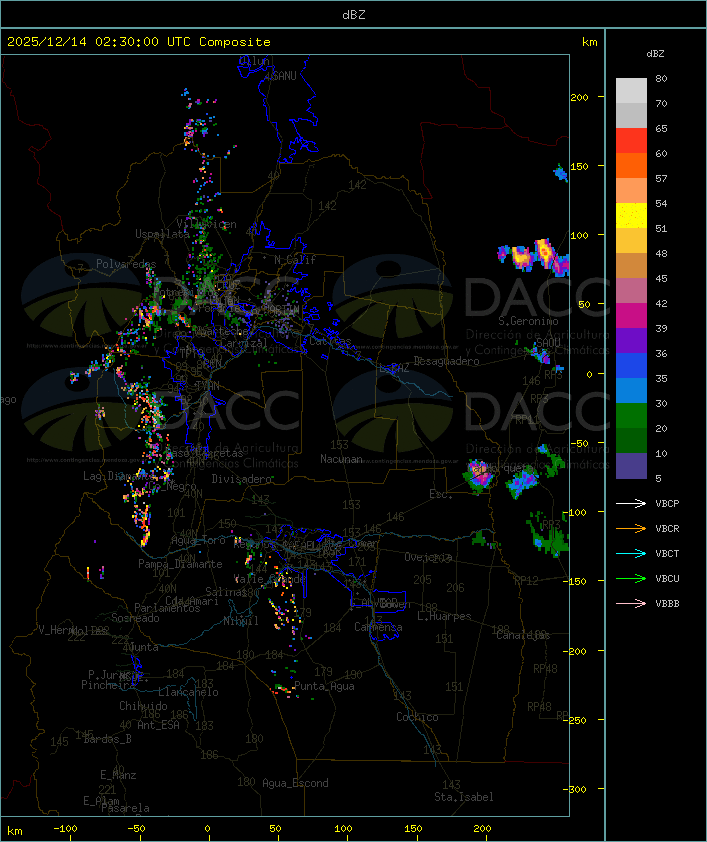Click the cyan VBCT arrow icon
Image resolution: width=707 pixels, height=842 pixels.
click(631, 554)
